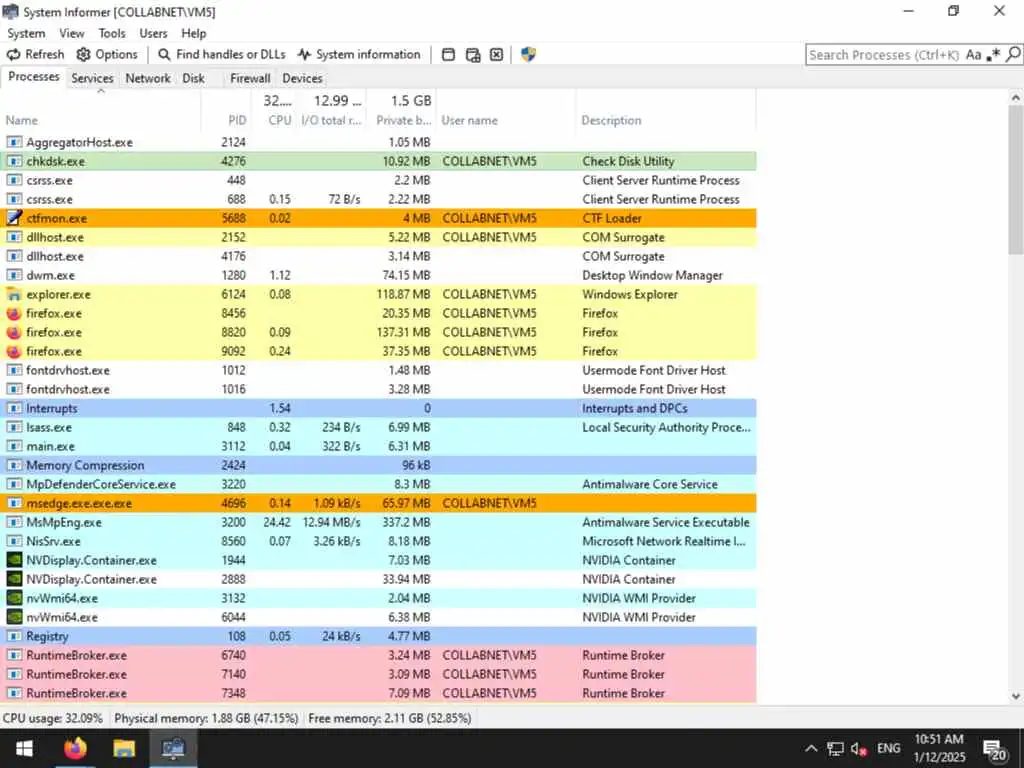Click firefox.exe icon with PID 8820

(14, 332)
